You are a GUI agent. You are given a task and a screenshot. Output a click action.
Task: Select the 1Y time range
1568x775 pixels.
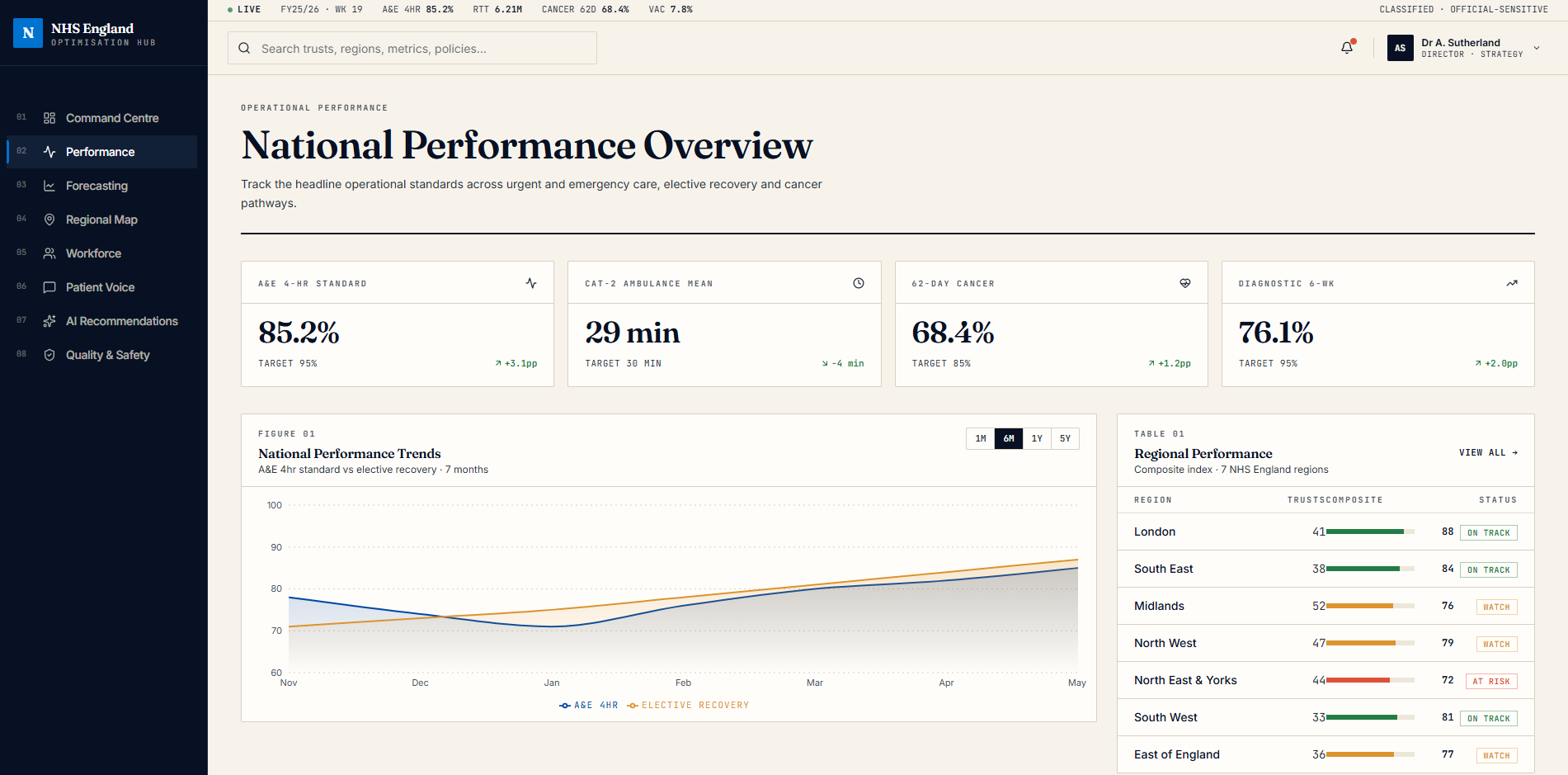1037,438
